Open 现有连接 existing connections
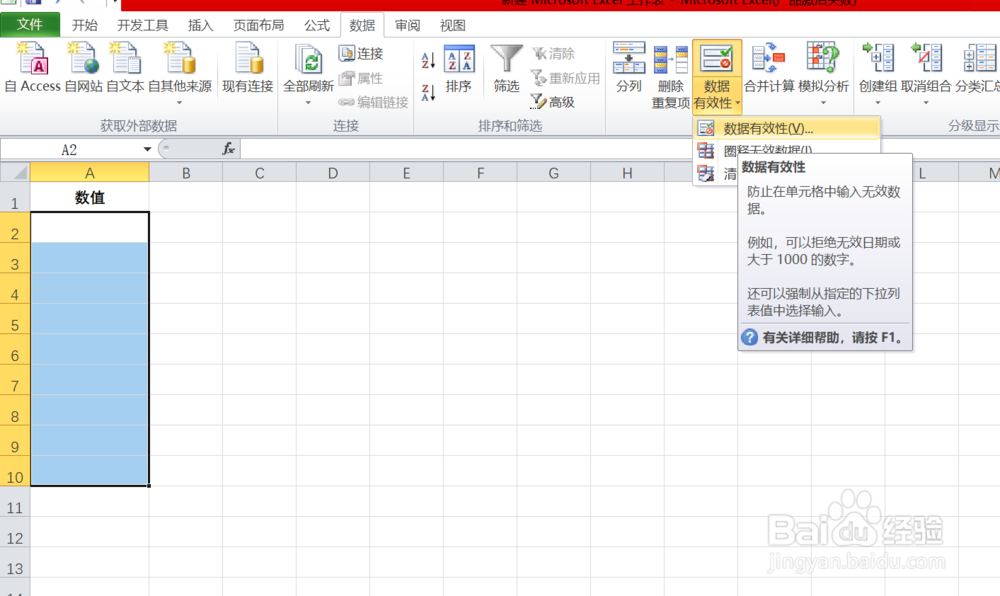This screenshot has width=1000, height=596. [247, 67]
